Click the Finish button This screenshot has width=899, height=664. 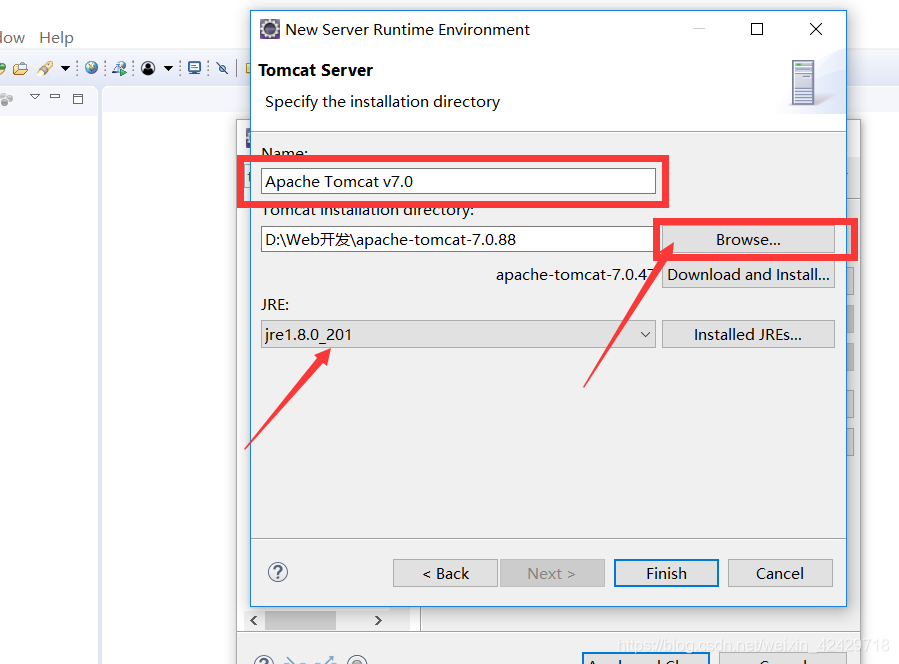[666, 573]
